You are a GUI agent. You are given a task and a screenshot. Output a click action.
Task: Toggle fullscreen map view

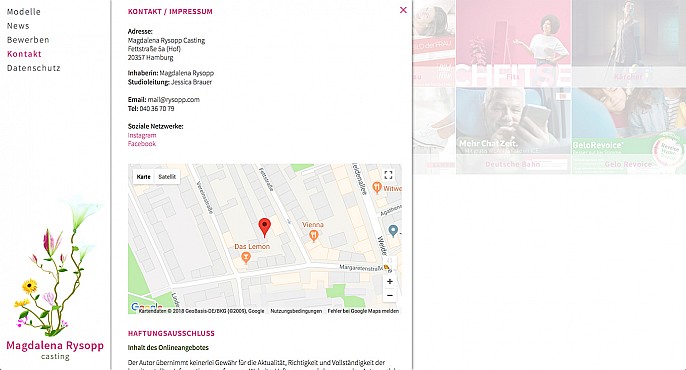[388, 175]
